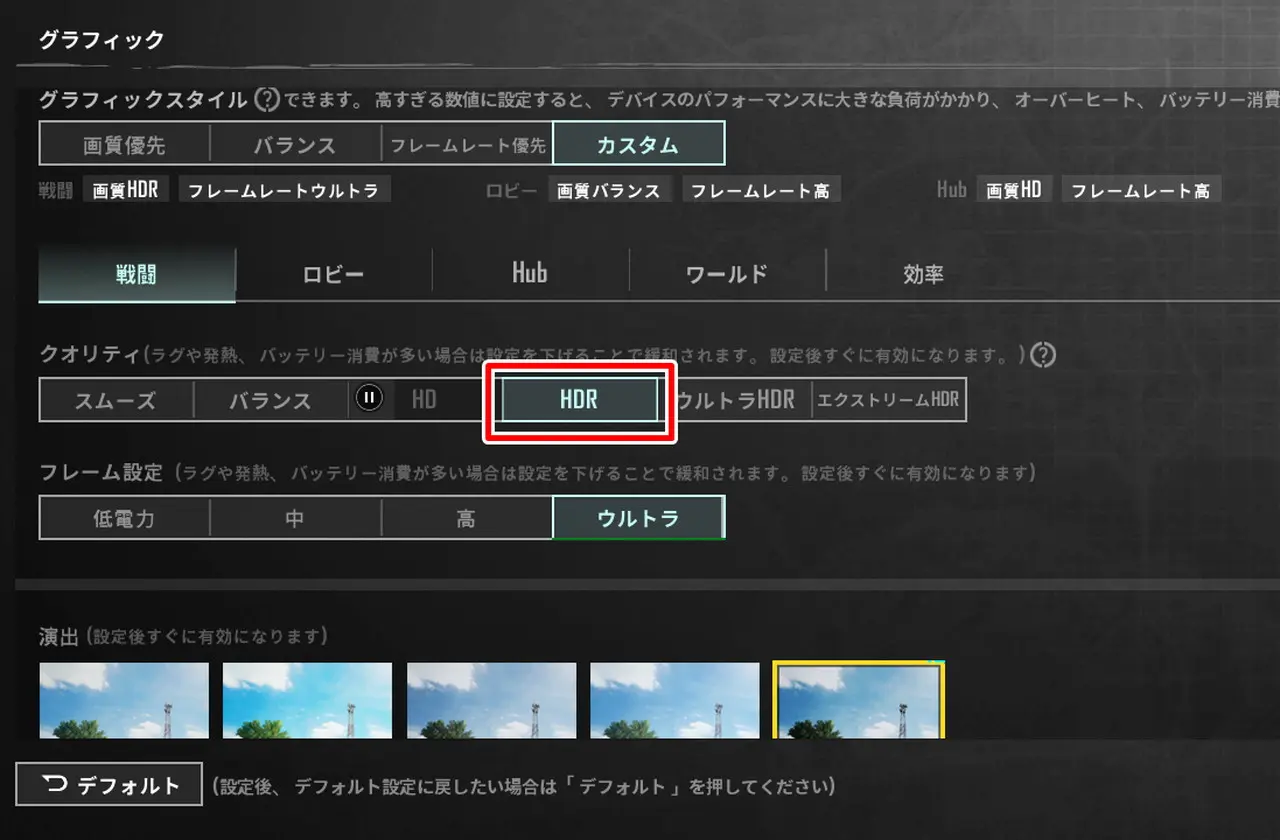Set frame setting to 高

pos(466,519)
